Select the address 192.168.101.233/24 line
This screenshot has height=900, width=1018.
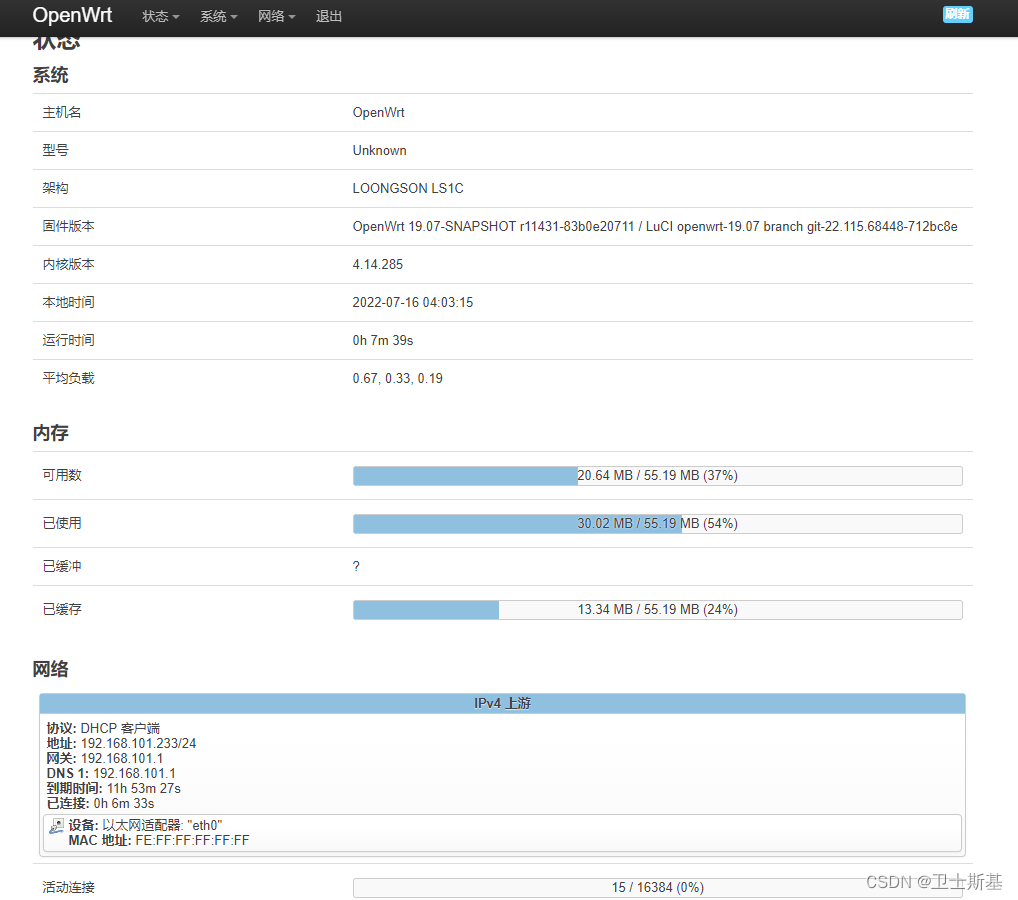pyautogui.click(x=121, y=744)
